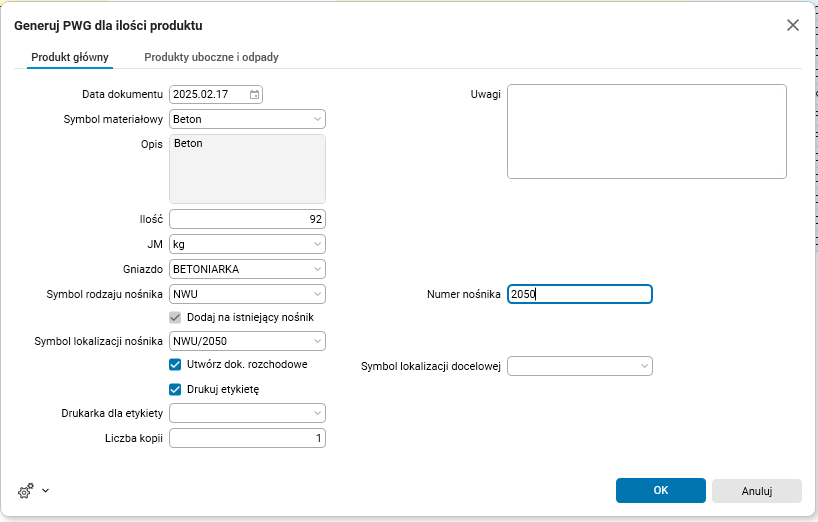Close the Generuj PWG dialog
This screenshot has width=818, height=522.
793,25
